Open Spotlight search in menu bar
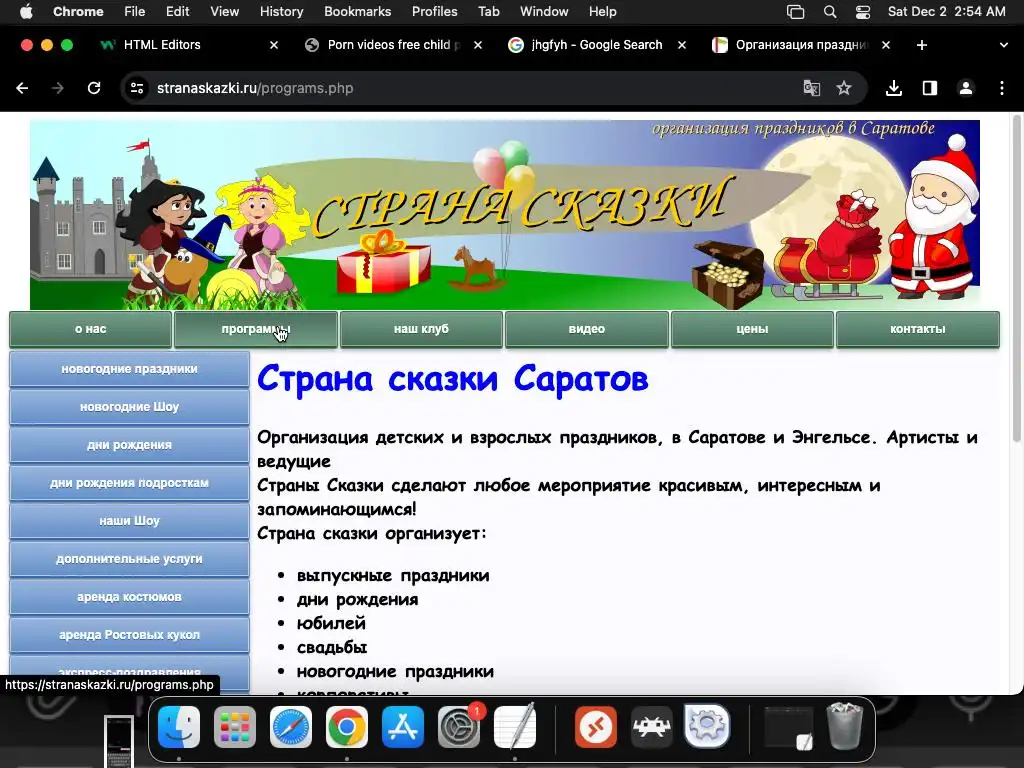The width and height of the screenshot is (1024, 768). click(x=830, y=11)
